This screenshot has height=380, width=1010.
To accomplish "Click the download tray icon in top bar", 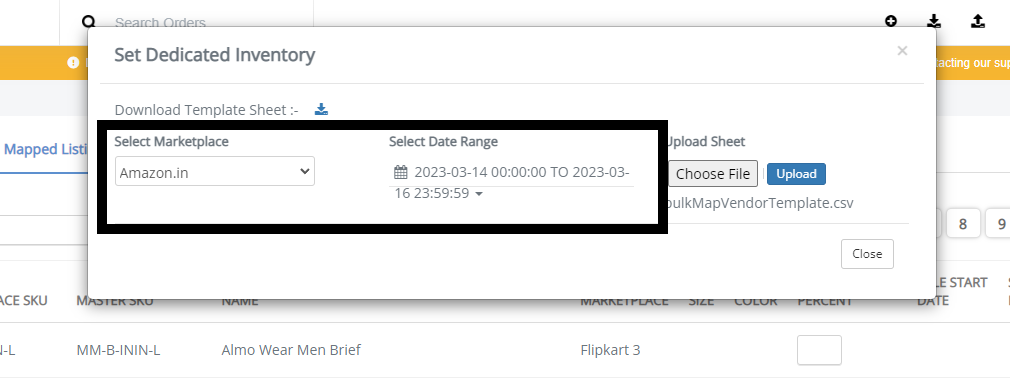I will click(934, 21).
